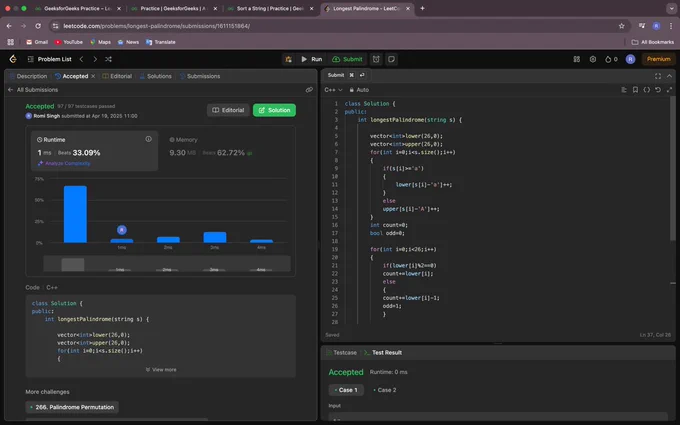Pick a random problem with shuffle icon
680x425 pixels.
tap(108, 59)
